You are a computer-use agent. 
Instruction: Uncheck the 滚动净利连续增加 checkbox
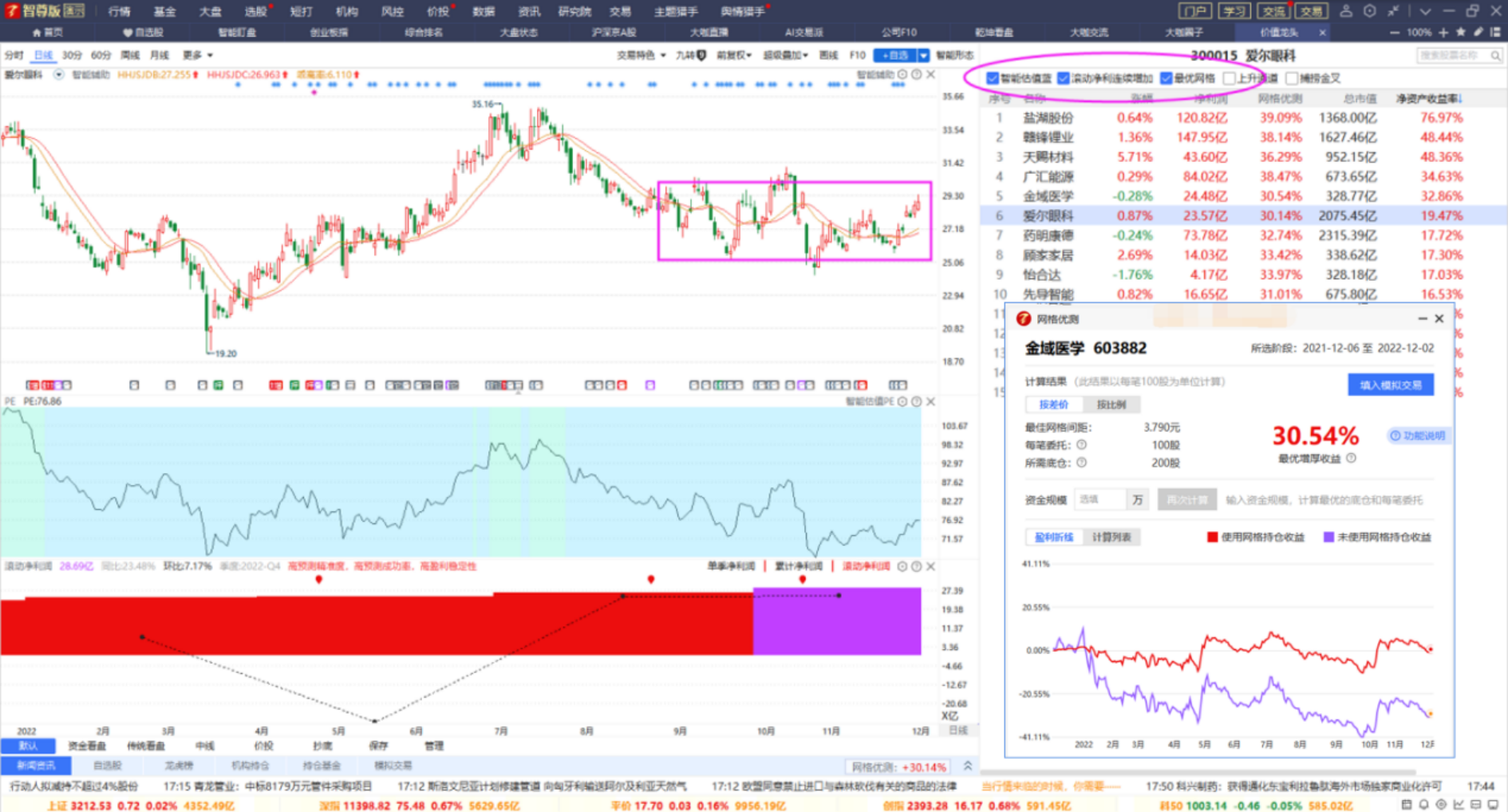point(1063,78)
